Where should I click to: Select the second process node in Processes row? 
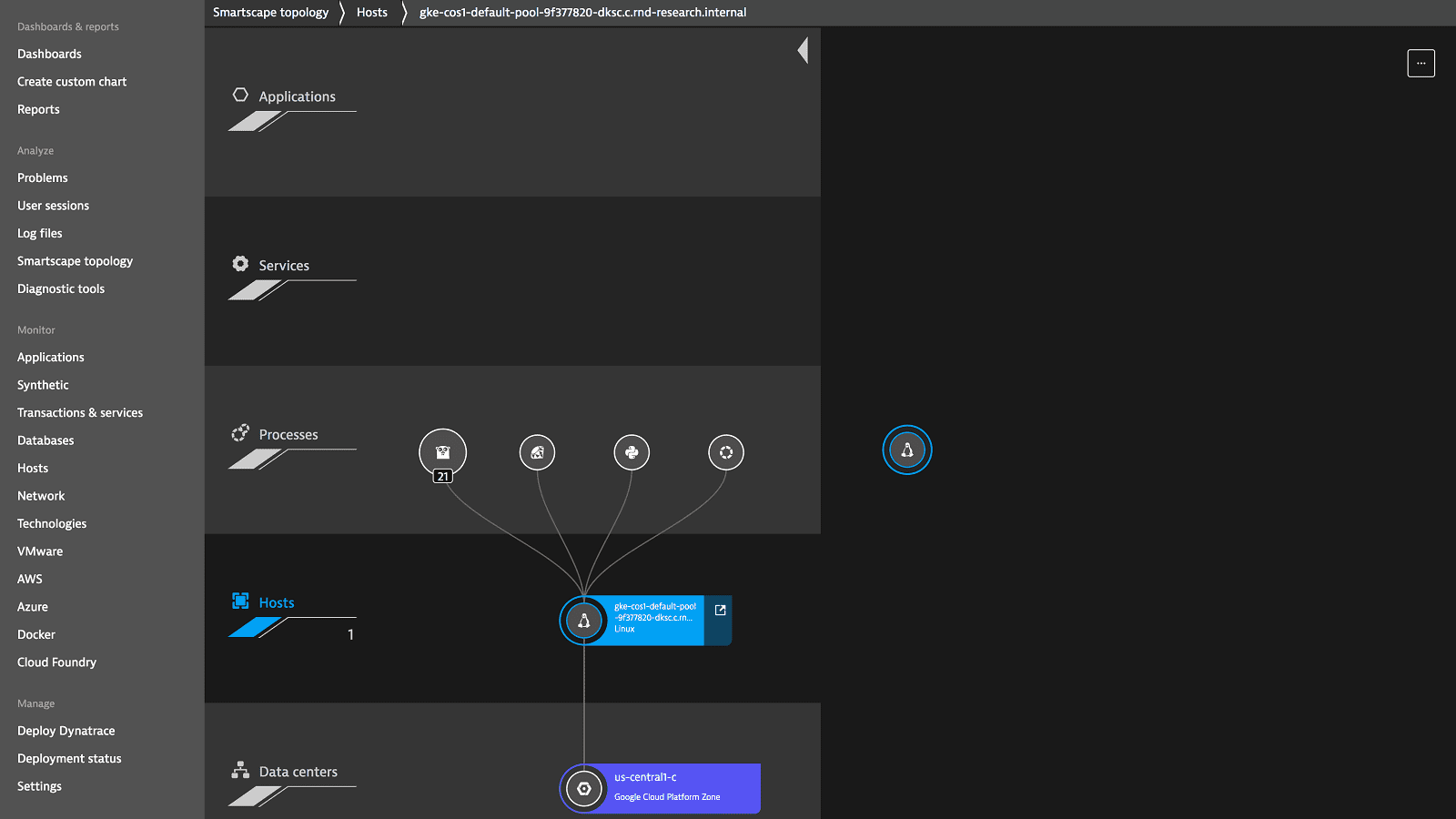(537, 452)
